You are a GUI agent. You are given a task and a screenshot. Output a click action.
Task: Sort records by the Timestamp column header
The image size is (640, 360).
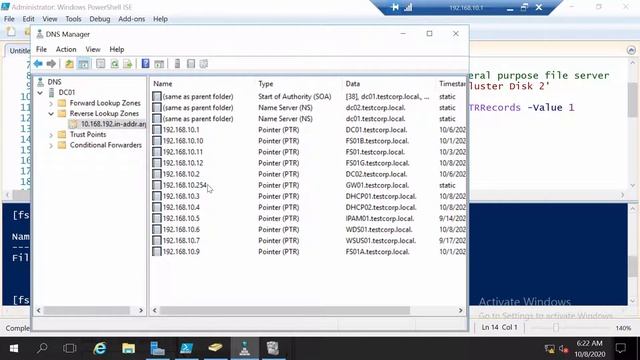(x=452, y=84)
